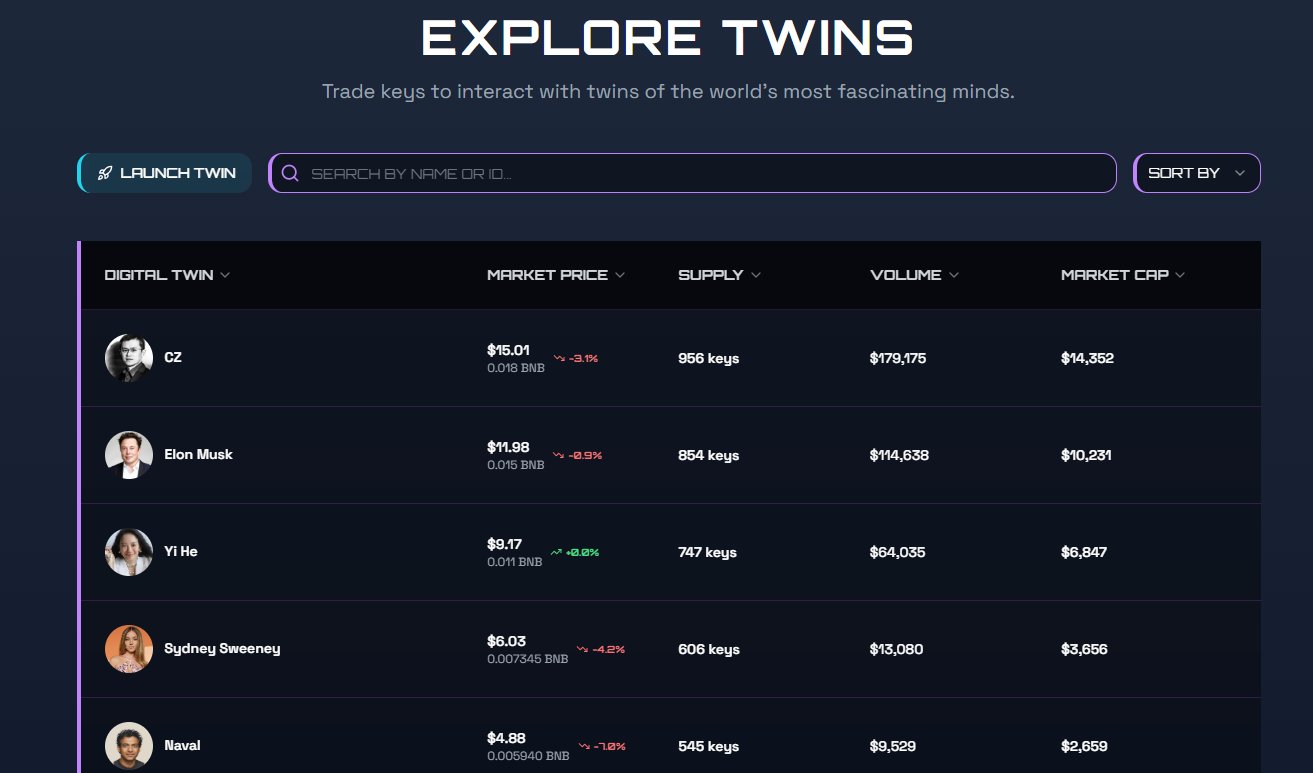Sort table by Market Price column
The image size is (1313, 773).
tap(555, 275)
